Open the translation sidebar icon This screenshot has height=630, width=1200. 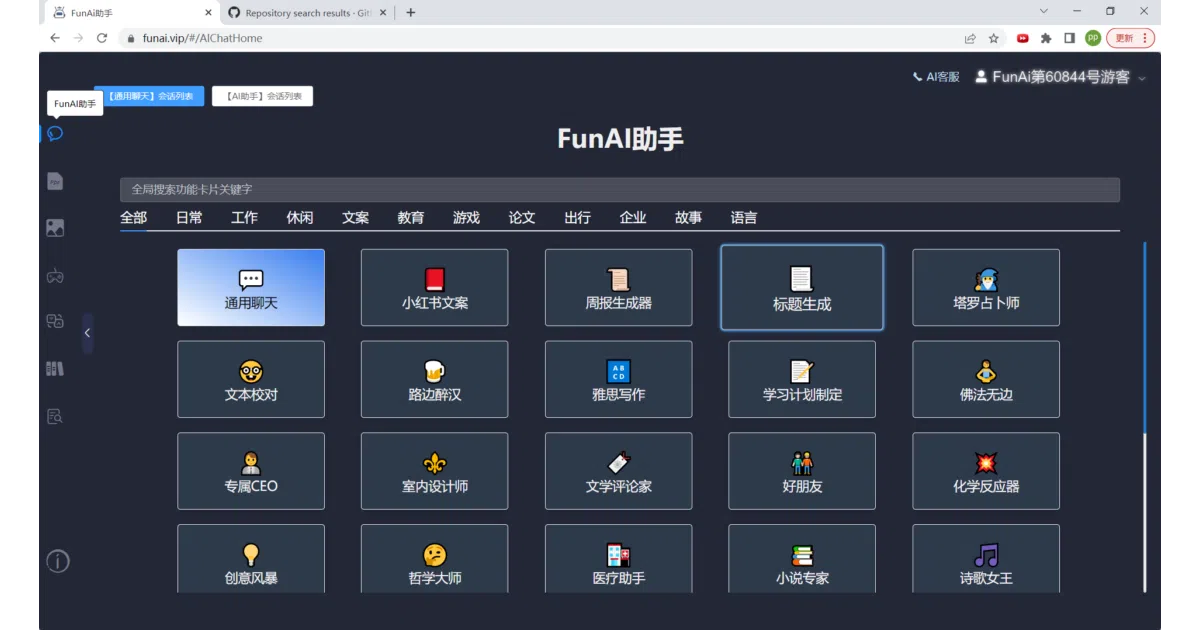55,322
